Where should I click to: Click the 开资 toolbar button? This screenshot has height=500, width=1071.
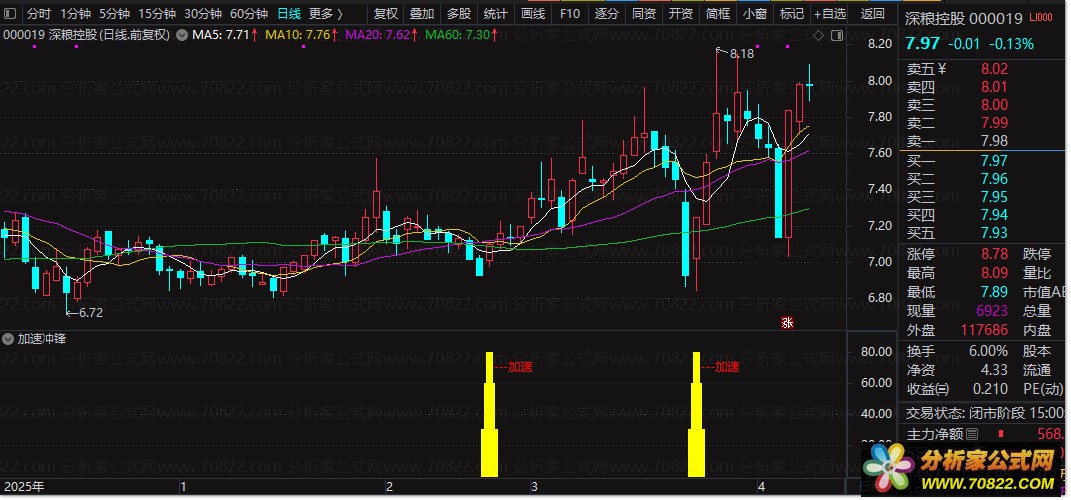[x=680, y=13]
